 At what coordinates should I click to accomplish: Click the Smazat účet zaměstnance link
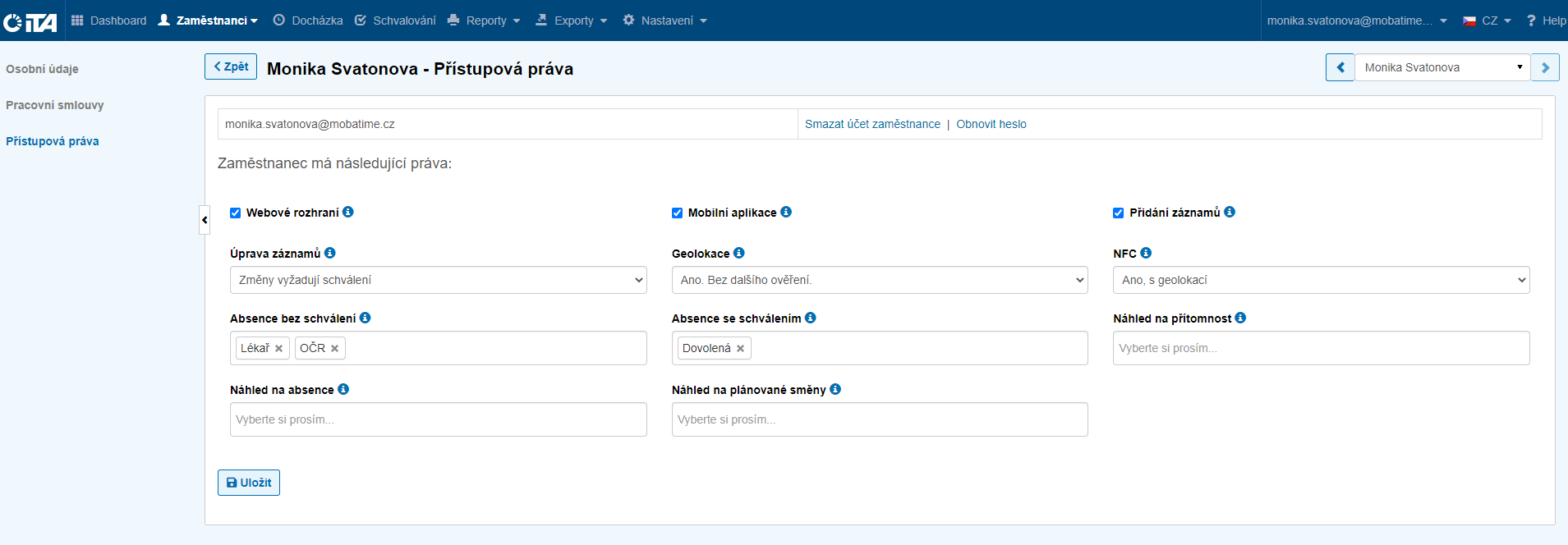coord(872,124)
